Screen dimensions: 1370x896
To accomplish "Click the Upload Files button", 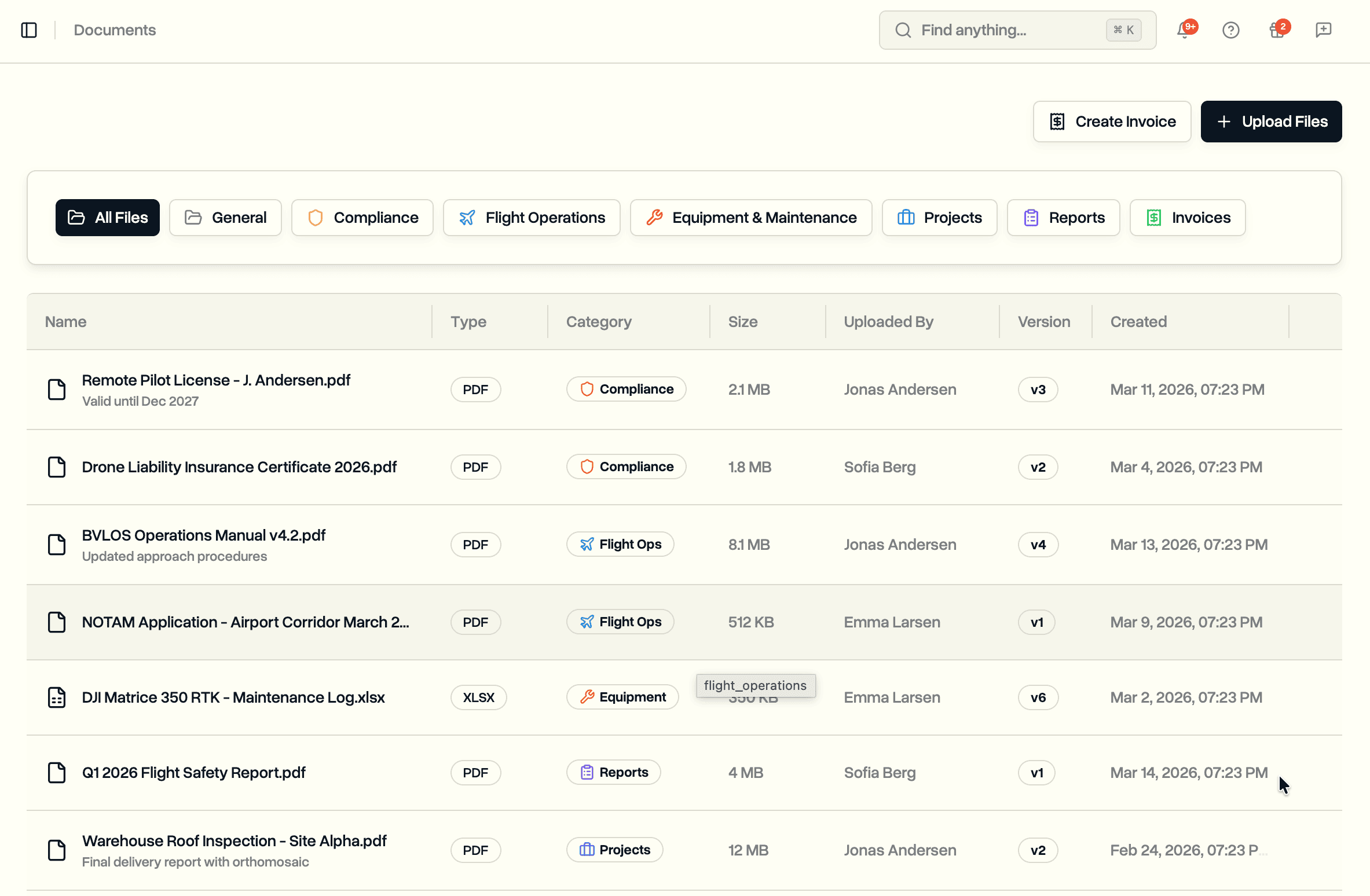I will coord(1271,122).
